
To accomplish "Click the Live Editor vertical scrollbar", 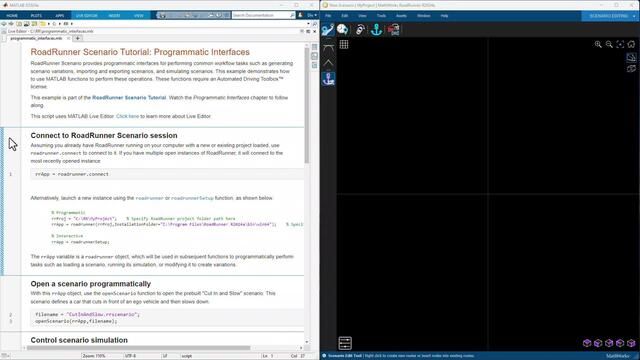I will point(307,106).
